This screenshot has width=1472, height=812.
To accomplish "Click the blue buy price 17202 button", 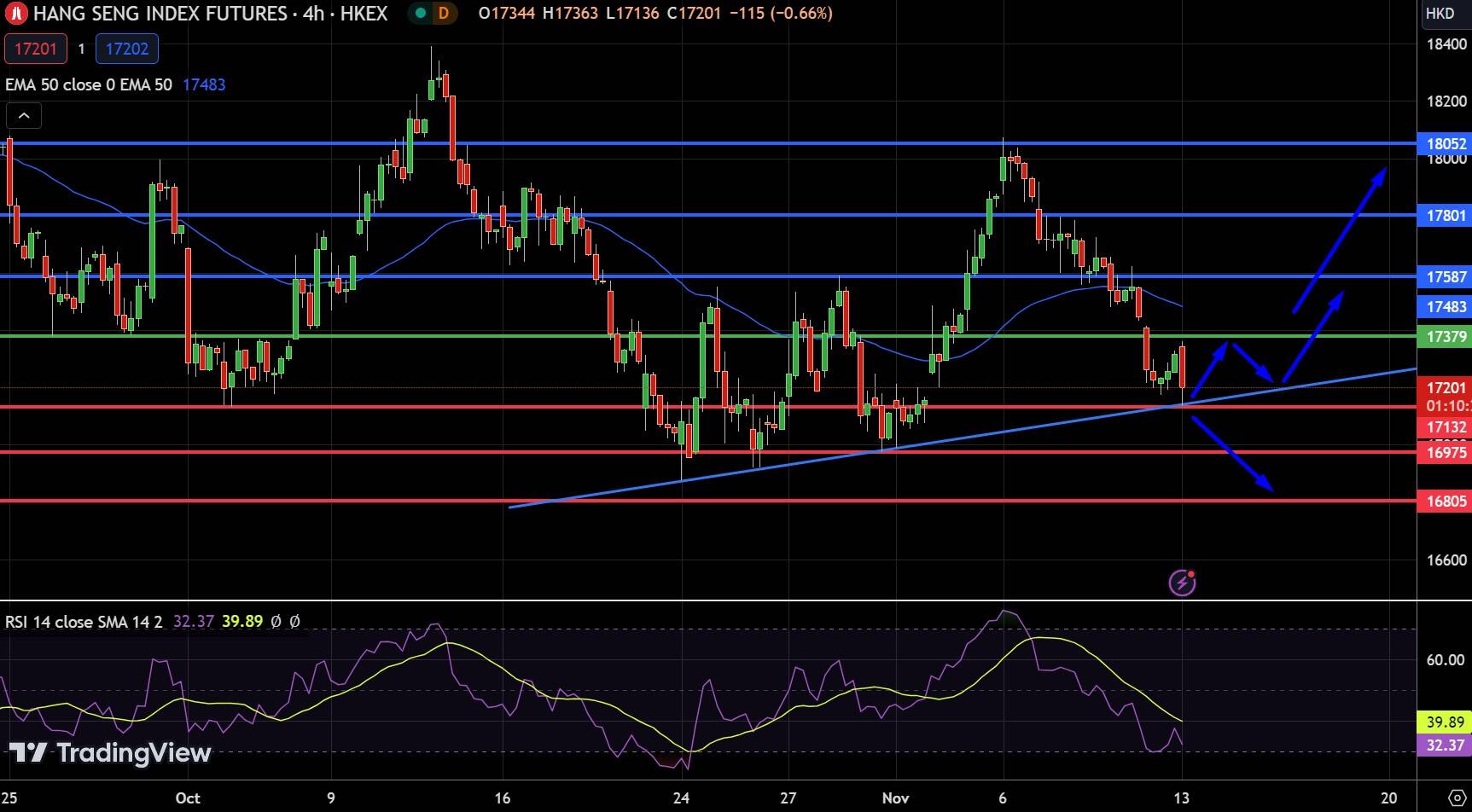I will (127, 49).
